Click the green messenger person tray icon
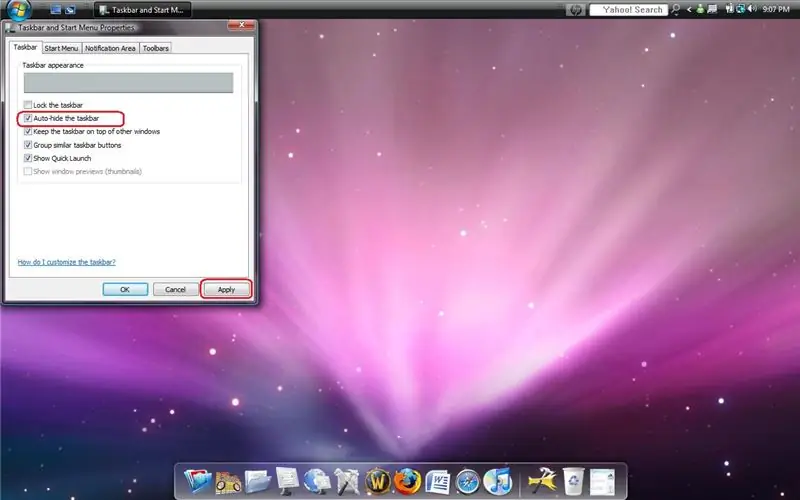The image size is (800, 500). point(701,9)
